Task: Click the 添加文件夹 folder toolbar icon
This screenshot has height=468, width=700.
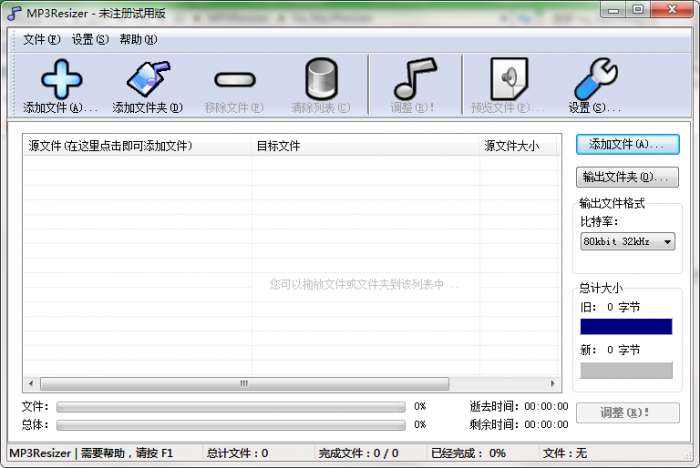Action: pyautogui.click(x=147, y=79)
